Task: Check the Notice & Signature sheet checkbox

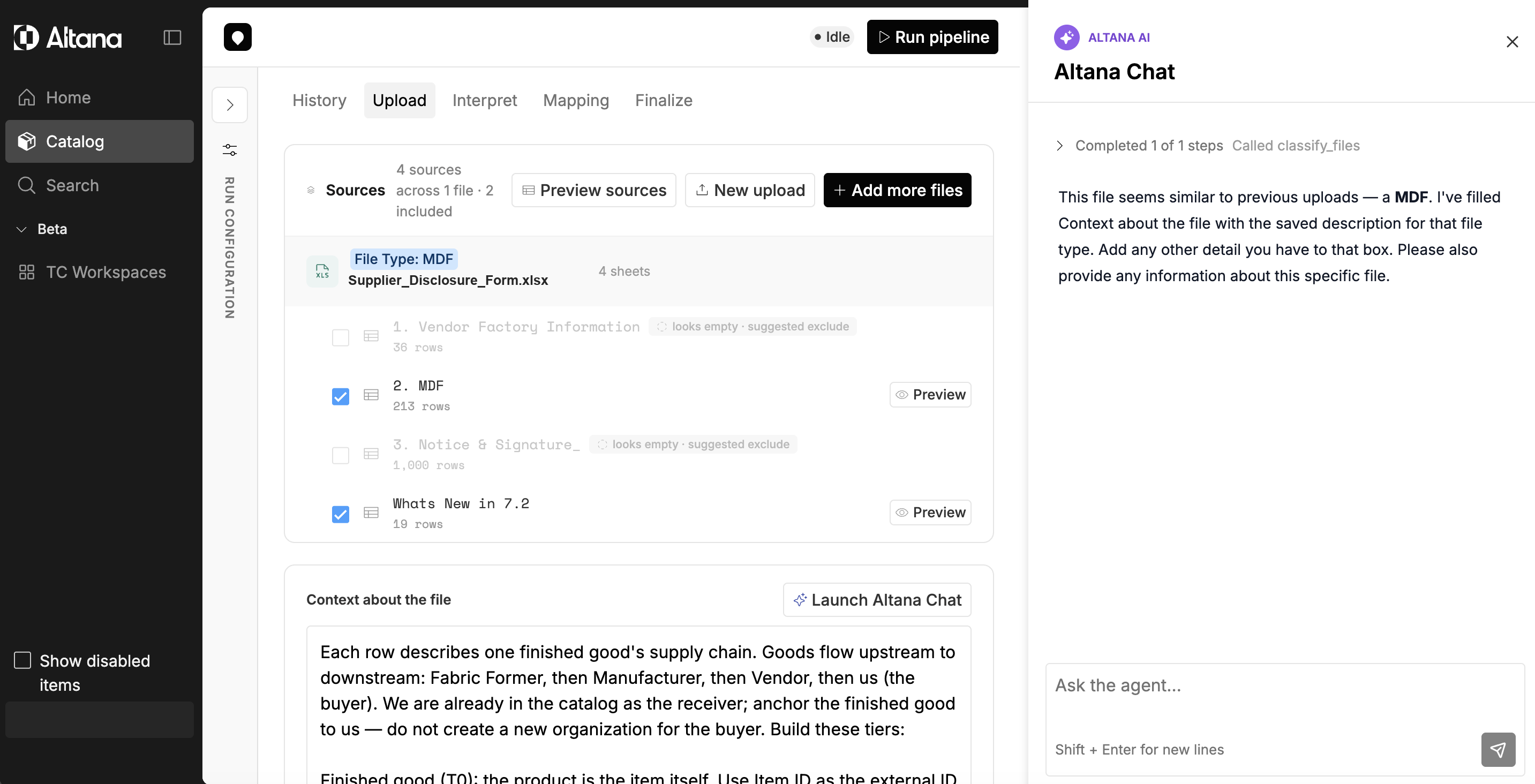Action: tap(340, 456)
